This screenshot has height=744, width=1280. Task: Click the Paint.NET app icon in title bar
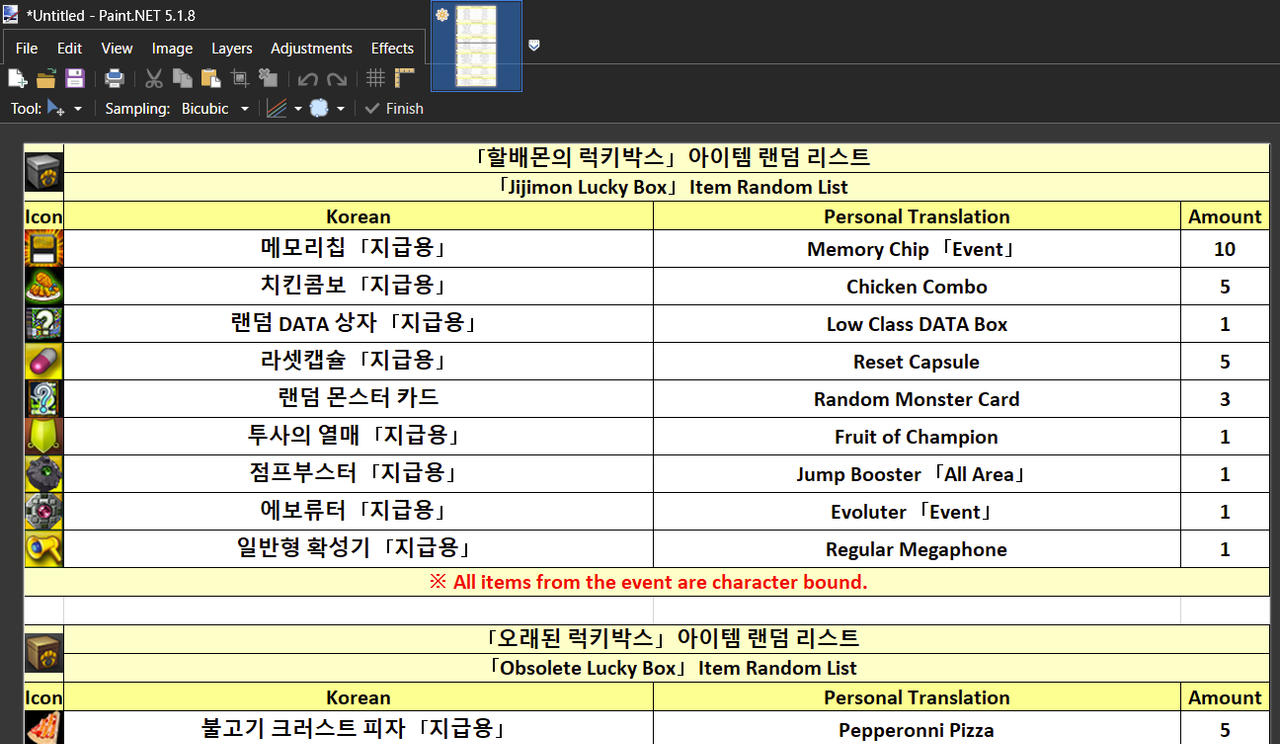(11, 14)
